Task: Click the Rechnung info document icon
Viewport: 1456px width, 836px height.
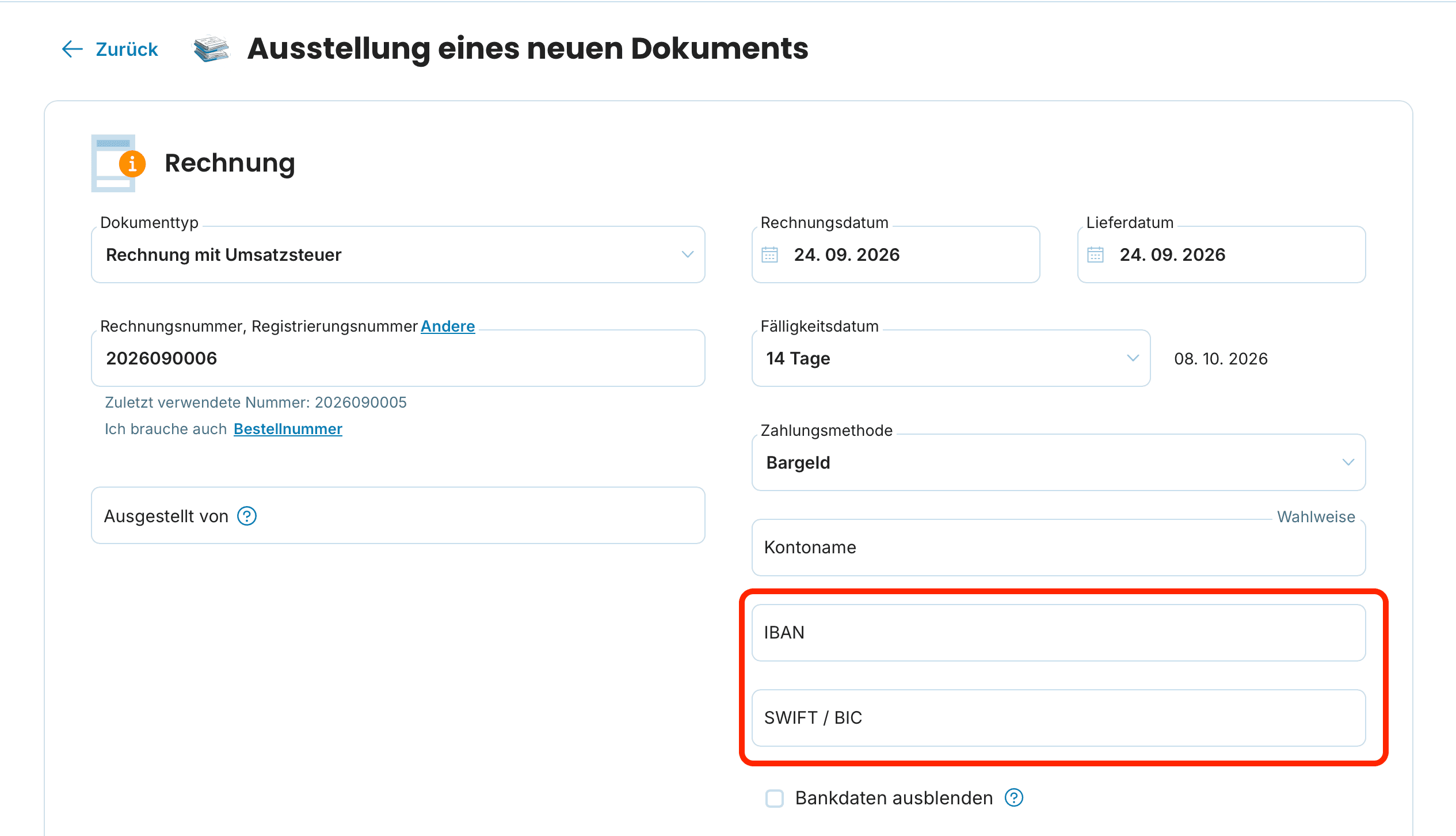Action: [118, 164]
